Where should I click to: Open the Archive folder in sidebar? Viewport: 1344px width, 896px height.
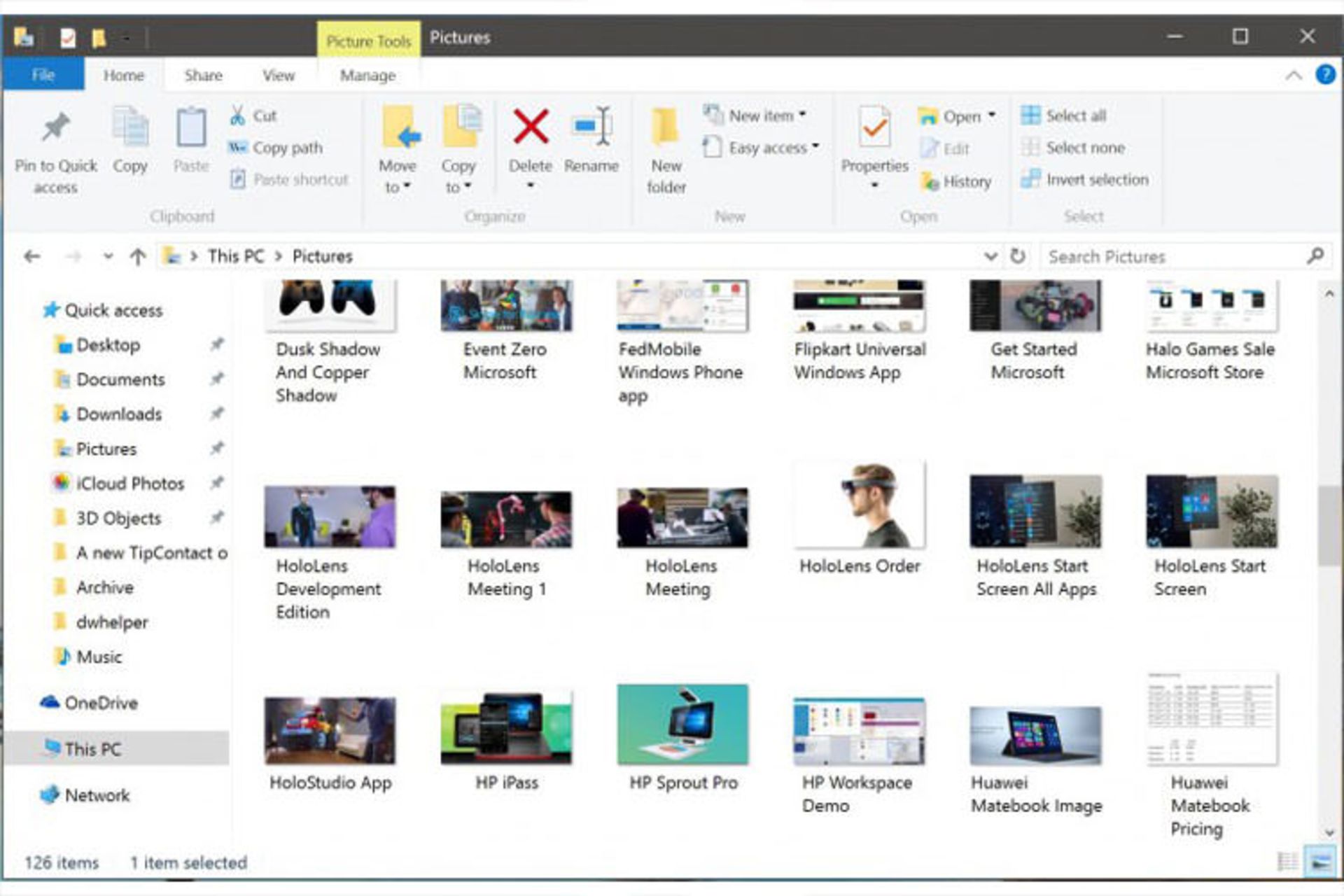point(94,587)
